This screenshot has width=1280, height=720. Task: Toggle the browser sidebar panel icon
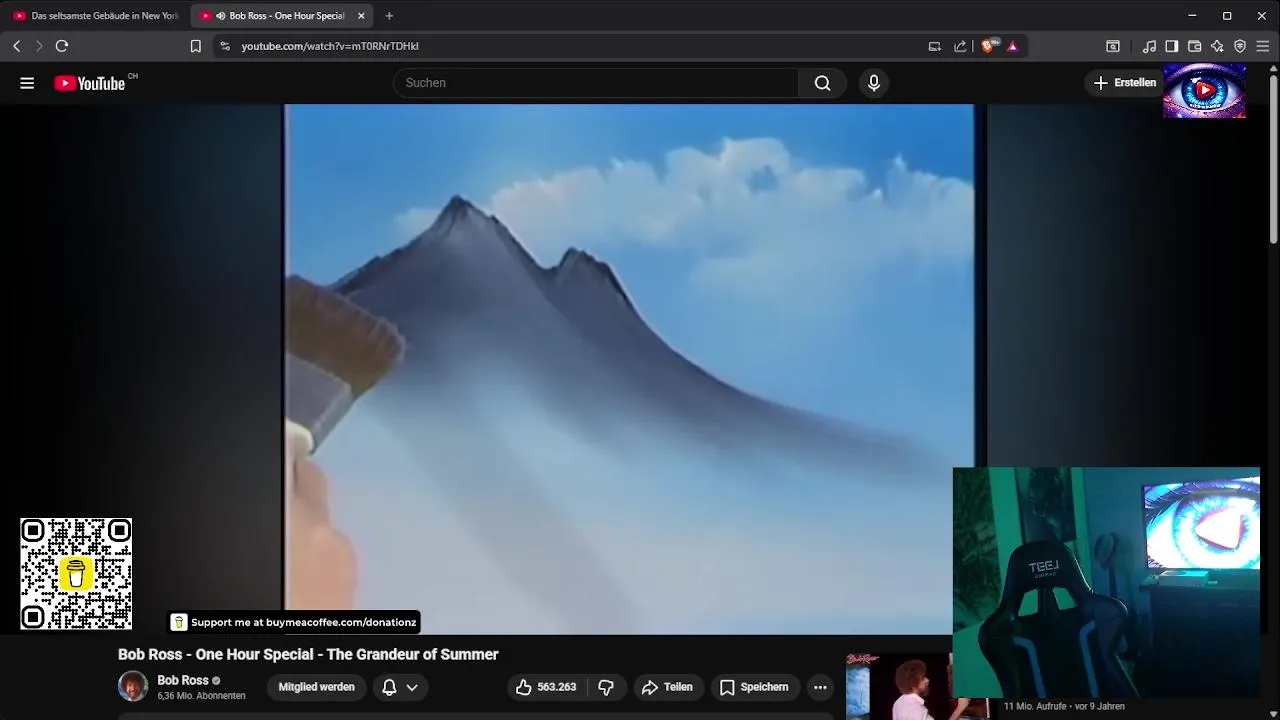1172,46
